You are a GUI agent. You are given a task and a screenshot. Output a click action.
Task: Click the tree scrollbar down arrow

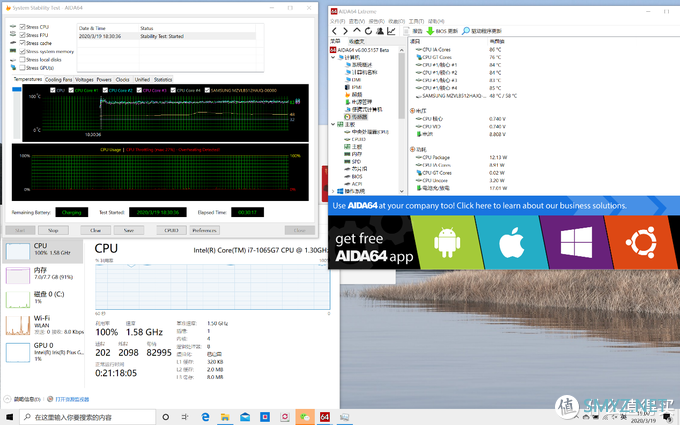[x=402, y=191]
